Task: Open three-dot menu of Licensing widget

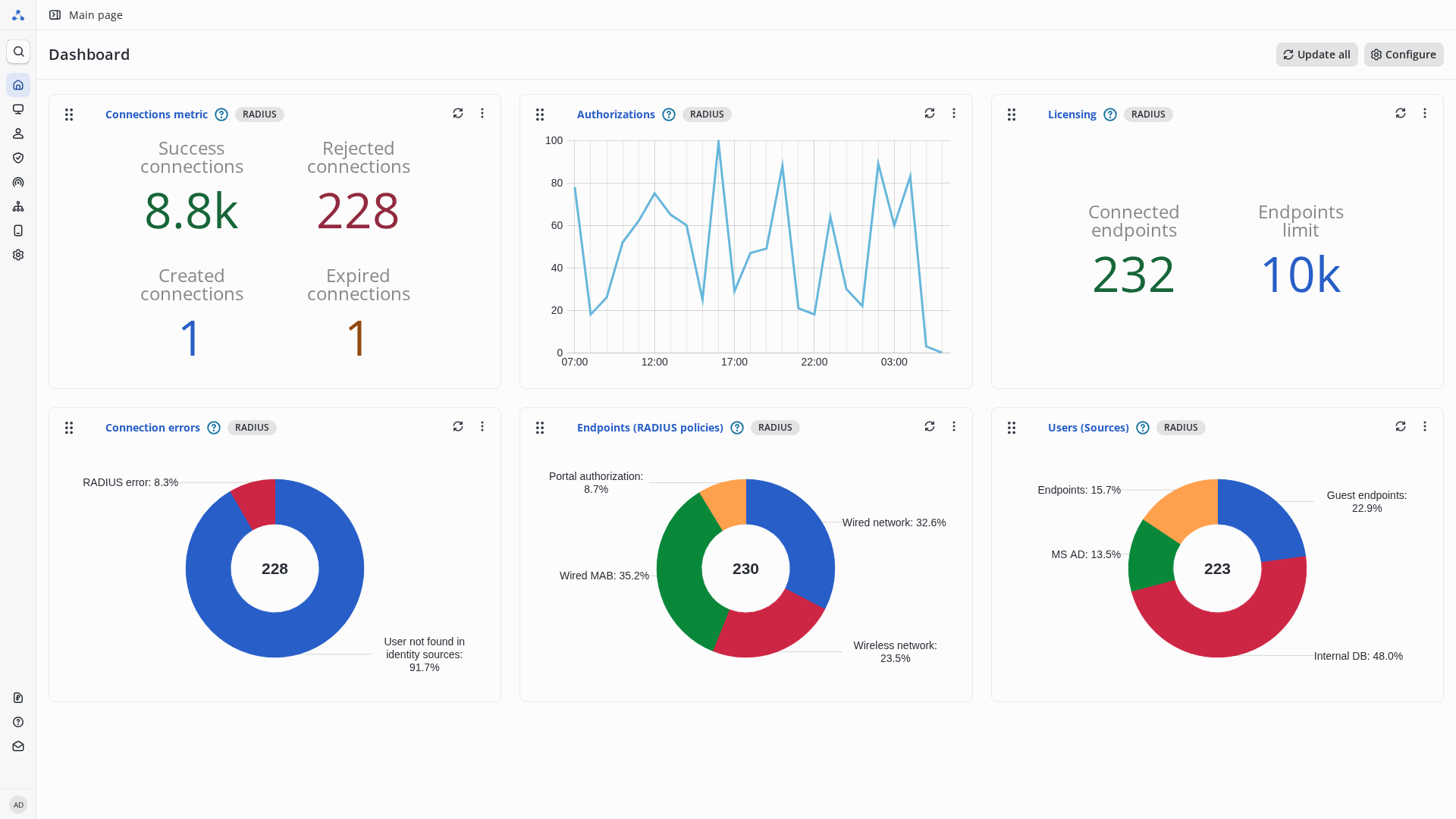Action: tap(1424, 113)
